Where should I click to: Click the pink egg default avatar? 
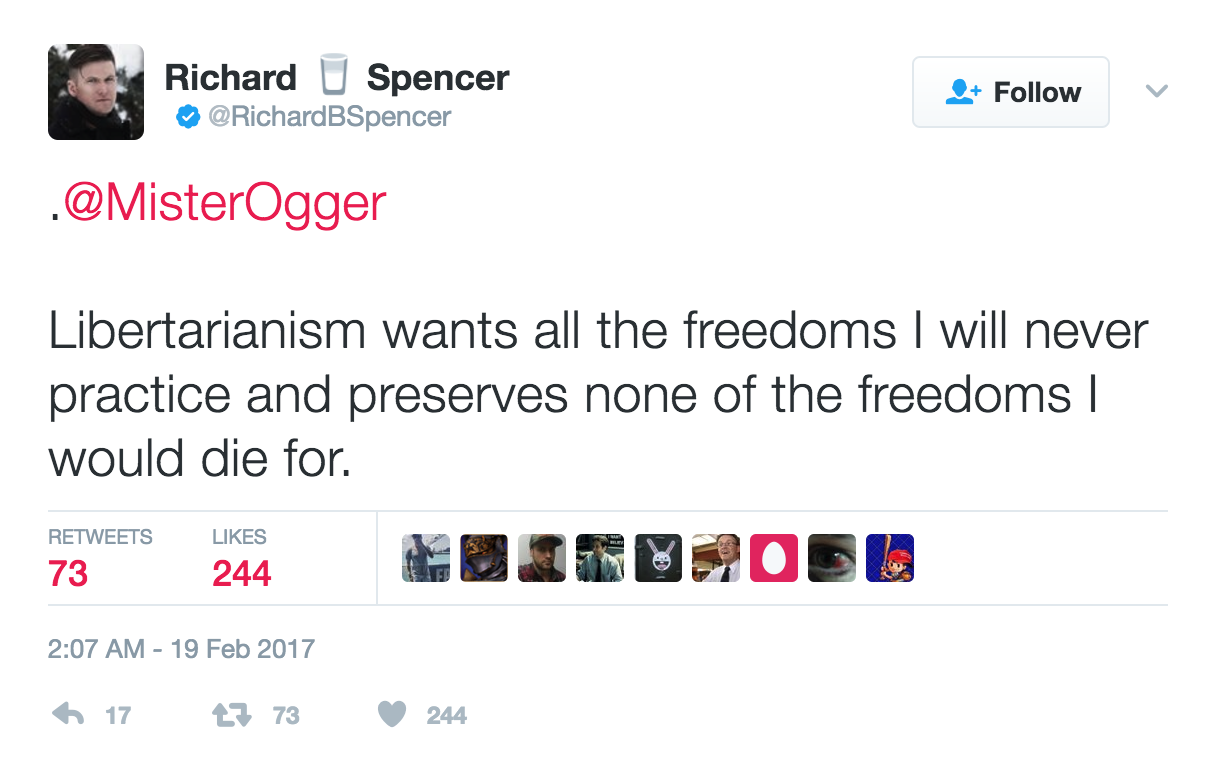click(774, 558)
